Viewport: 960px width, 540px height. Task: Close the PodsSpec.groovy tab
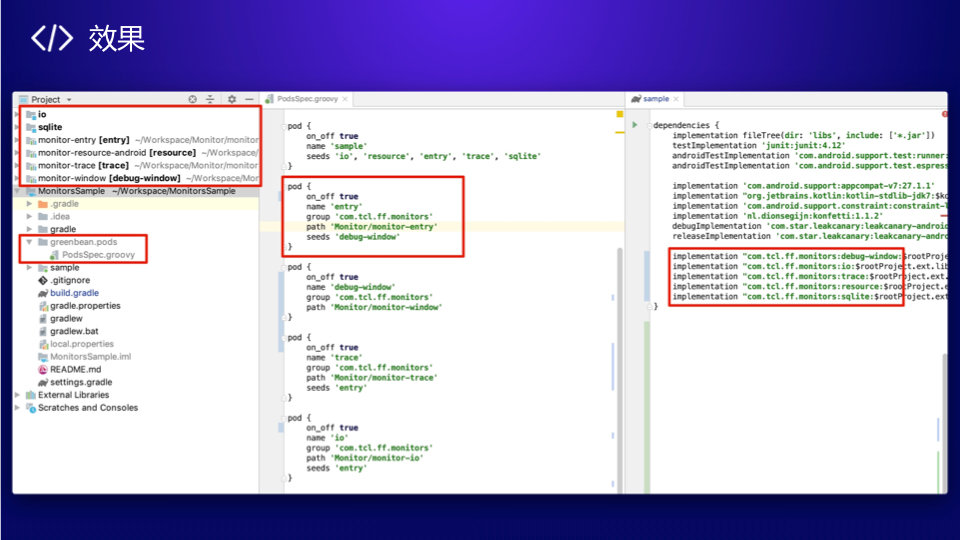pos(345,99)
